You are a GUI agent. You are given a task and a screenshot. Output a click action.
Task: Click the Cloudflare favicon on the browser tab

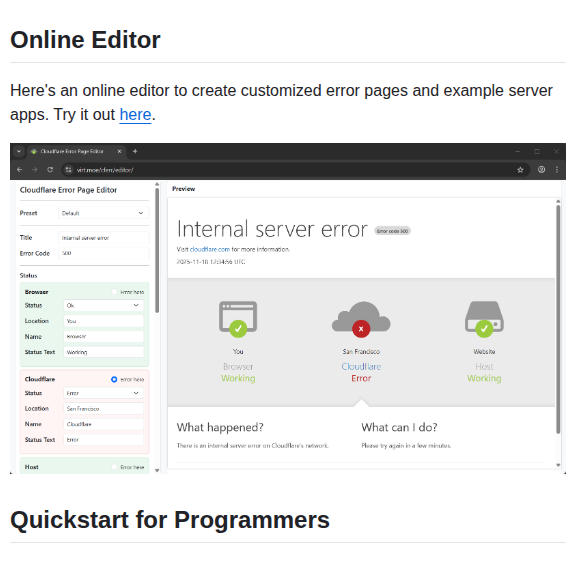(34, 151)
